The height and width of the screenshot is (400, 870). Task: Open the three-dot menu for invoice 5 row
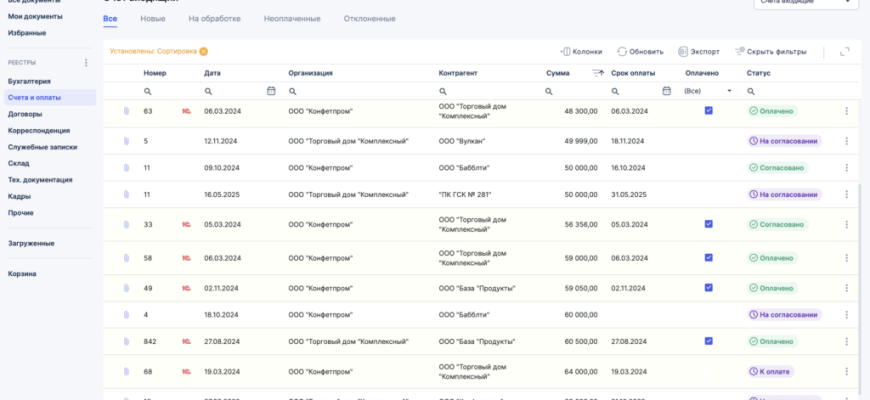(846, 141)
